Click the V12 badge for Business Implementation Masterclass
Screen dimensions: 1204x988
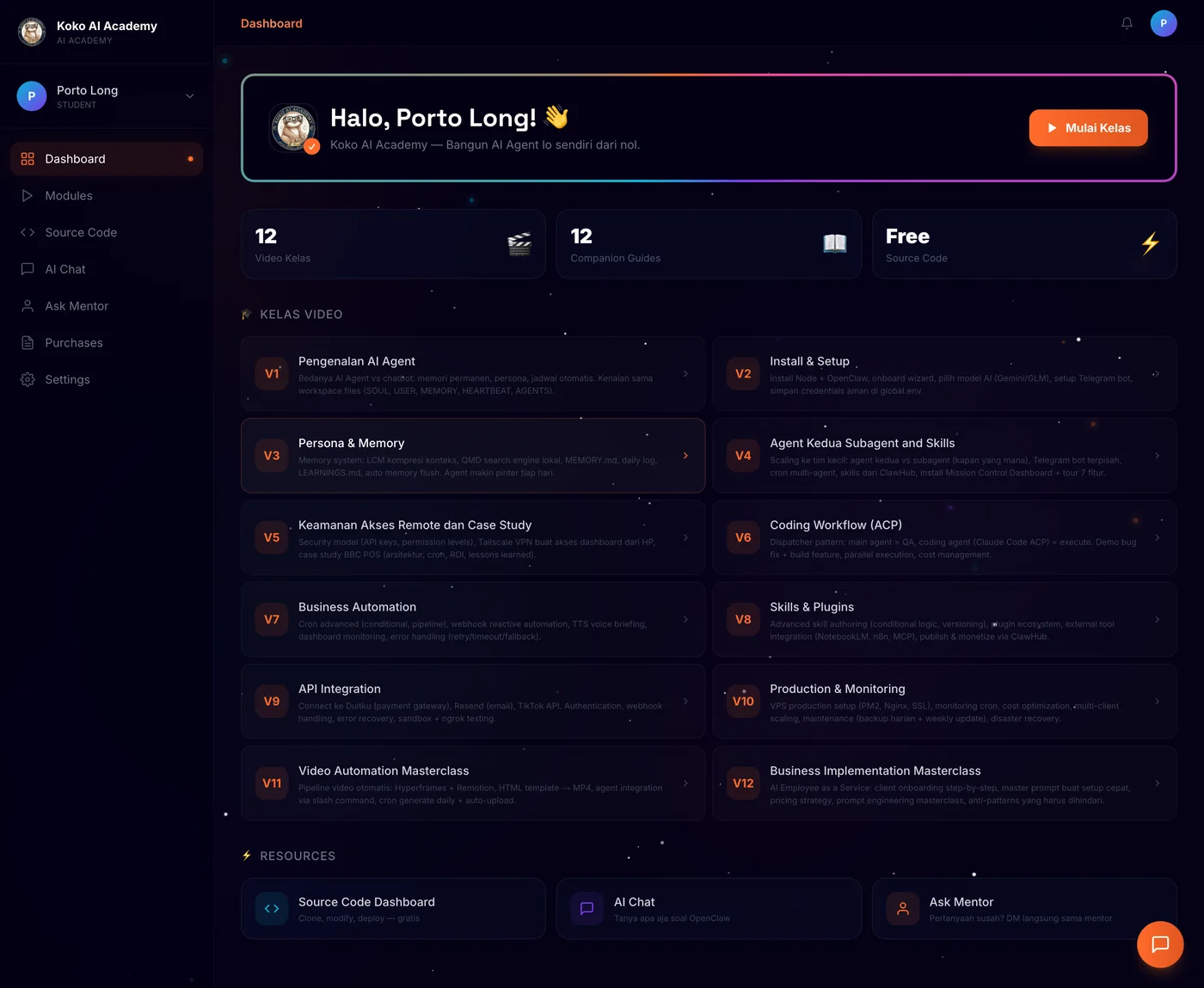click(743, 783)
